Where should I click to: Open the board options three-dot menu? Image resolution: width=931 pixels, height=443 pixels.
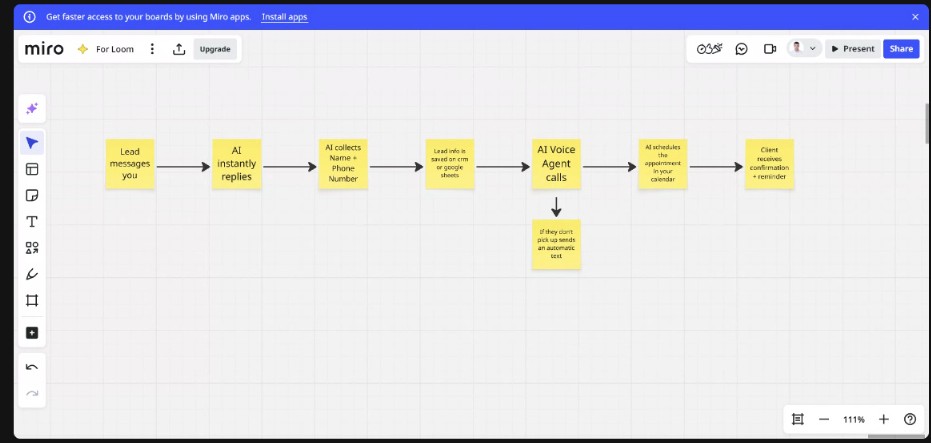[152, 49]
